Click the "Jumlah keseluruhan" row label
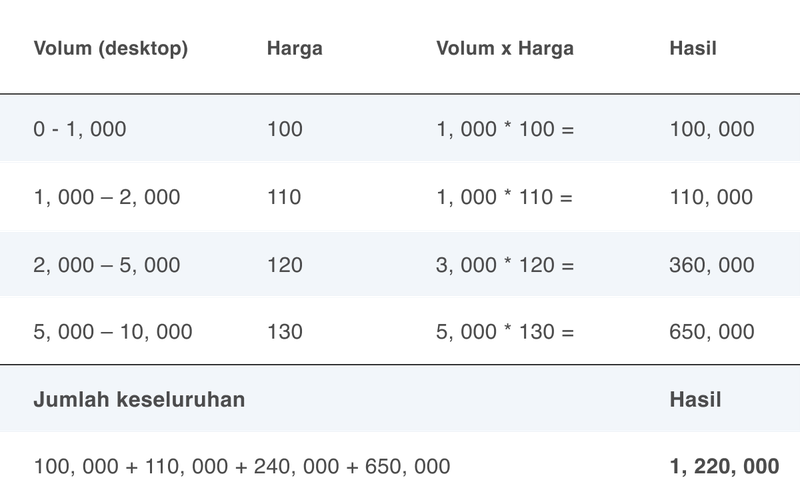Image resolution: width=800 pixels, height=500 pixels. click(140, 399)
